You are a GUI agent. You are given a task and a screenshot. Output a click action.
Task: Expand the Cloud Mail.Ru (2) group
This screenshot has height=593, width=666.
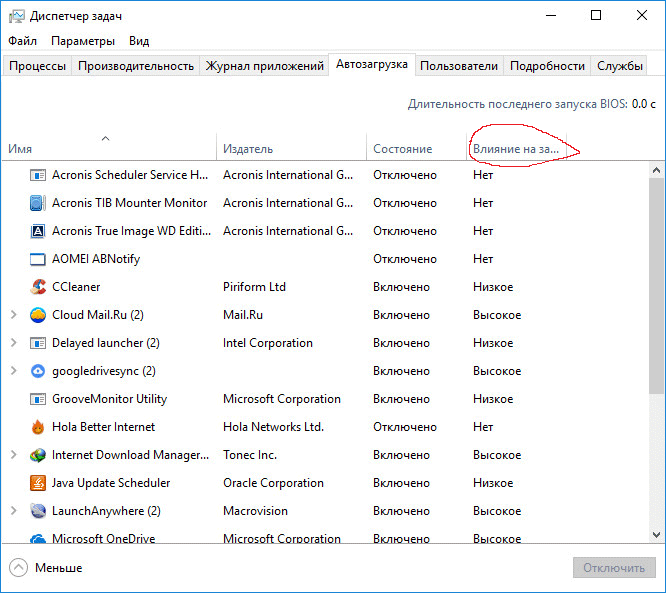(14, 315)
